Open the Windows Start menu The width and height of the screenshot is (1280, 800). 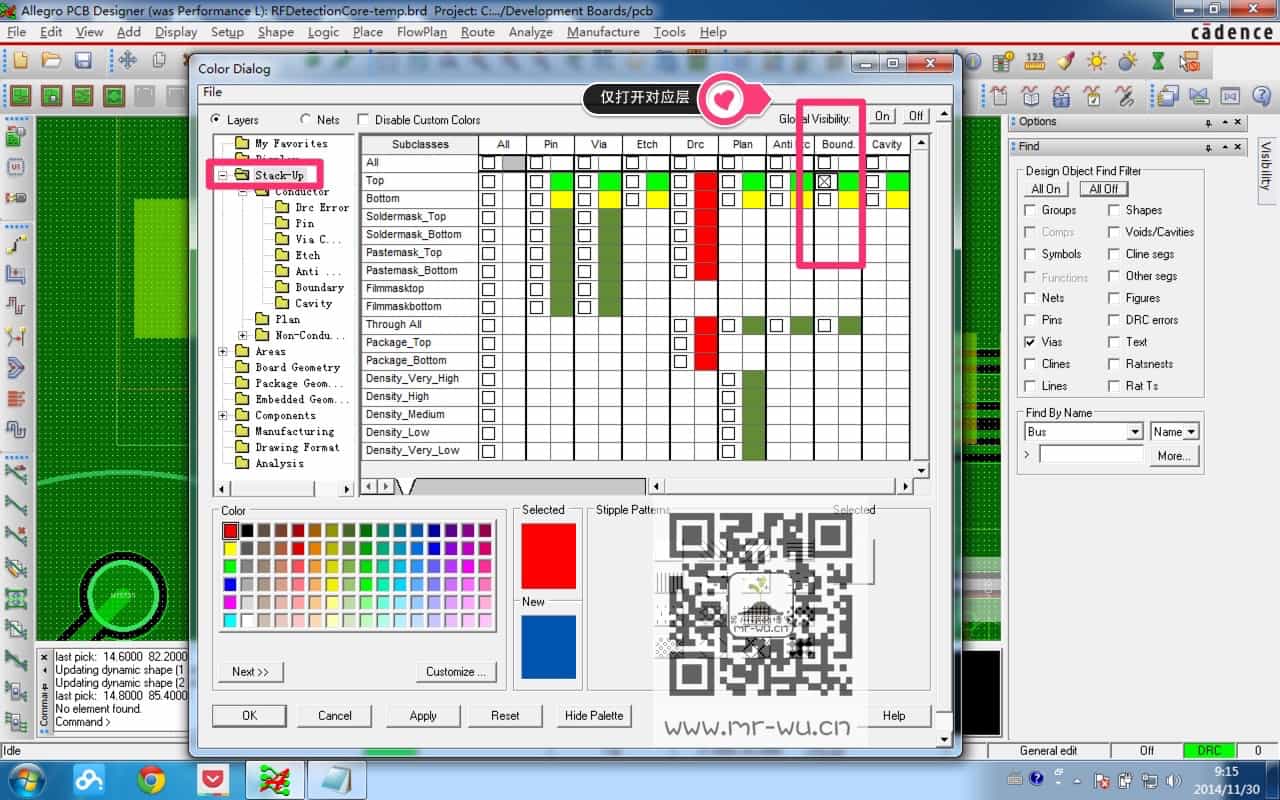click(27, 779)
